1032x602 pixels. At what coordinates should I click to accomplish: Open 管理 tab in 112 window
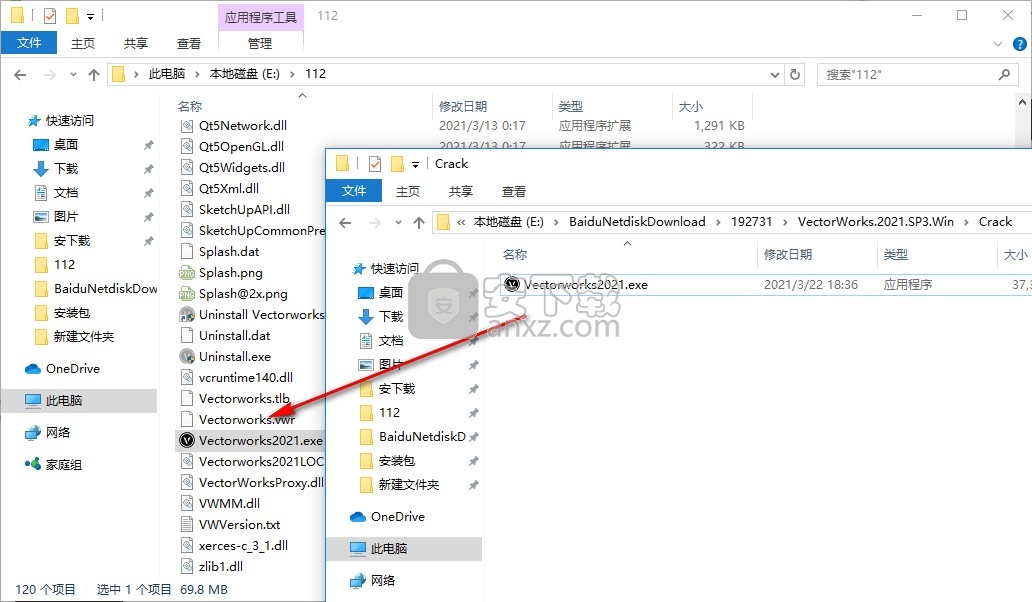point(260,43)
